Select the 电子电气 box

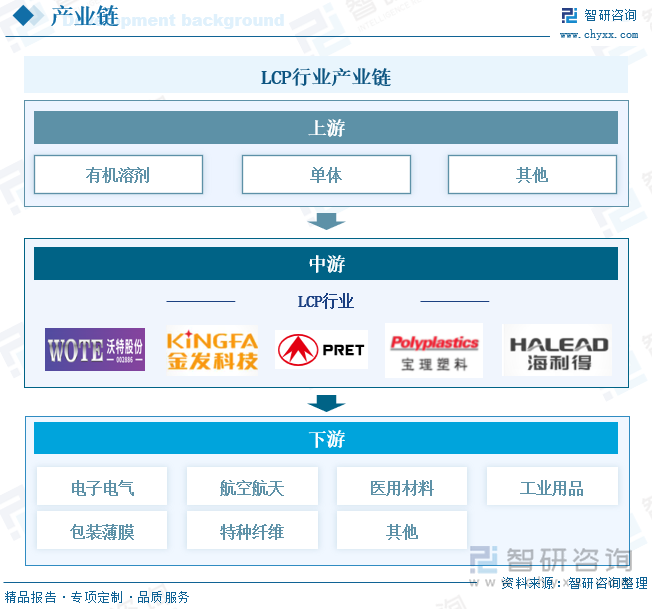[x=102, y=486]
